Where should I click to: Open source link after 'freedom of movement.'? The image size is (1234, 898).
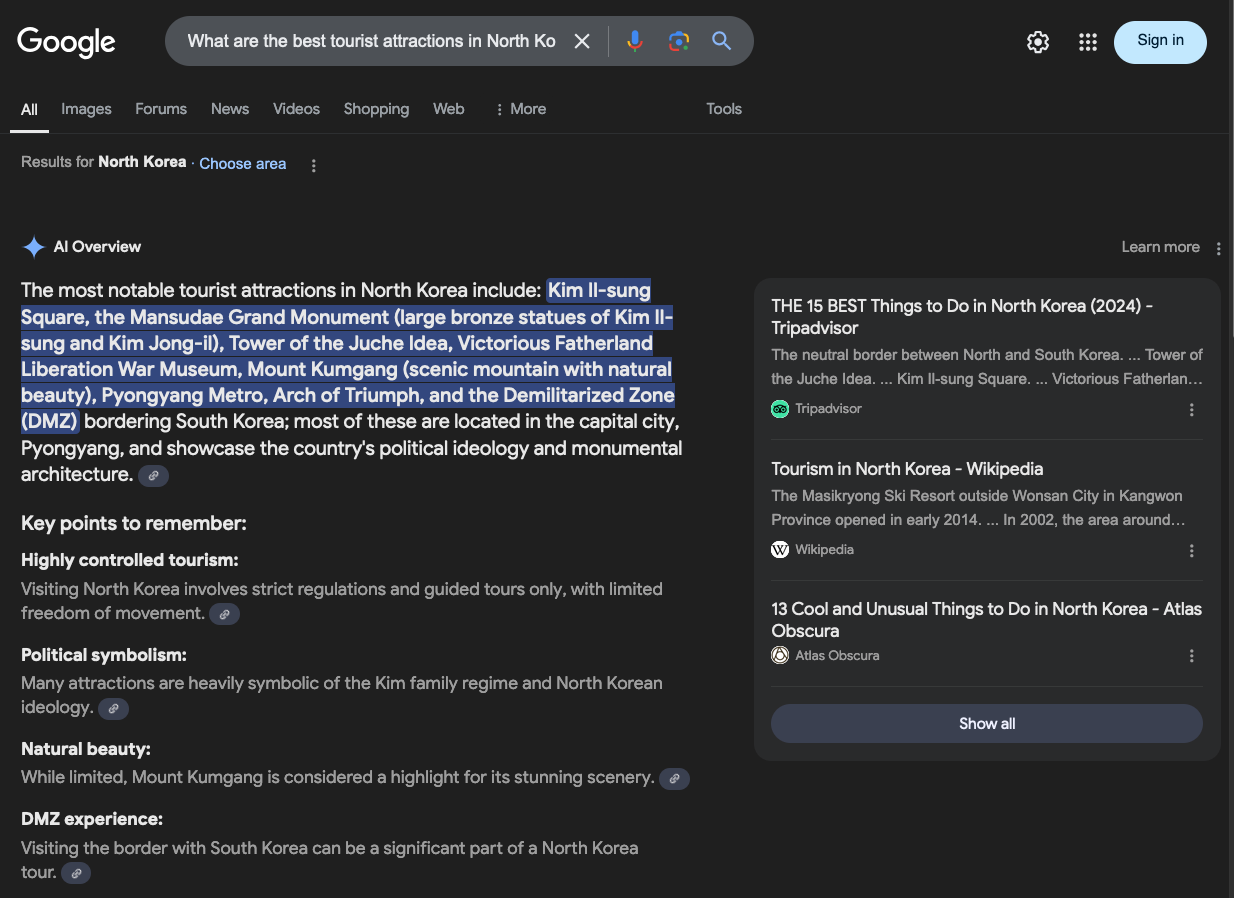225,614
